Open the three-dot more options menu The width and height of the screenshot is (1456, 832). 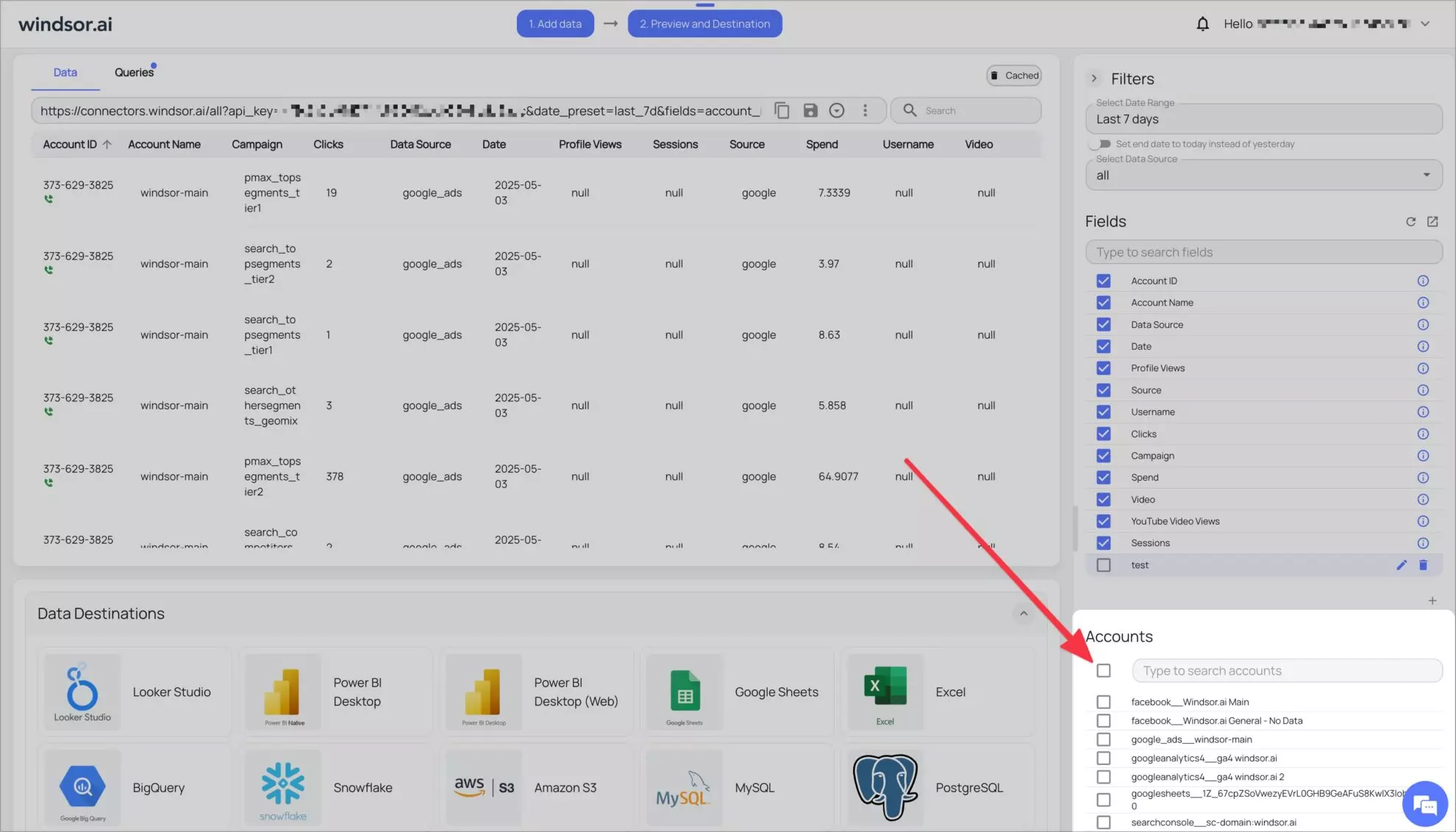865,110
